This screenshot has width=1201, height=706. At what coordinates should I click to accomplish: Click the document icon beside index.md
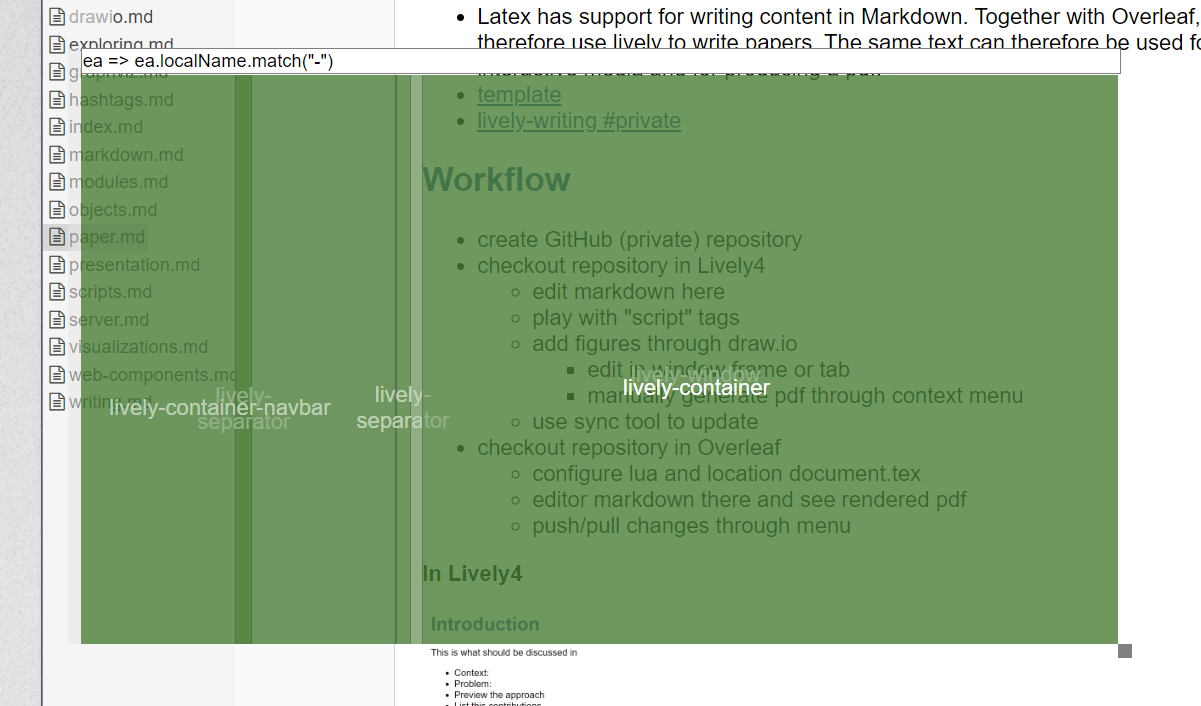[x=58, y=127]
